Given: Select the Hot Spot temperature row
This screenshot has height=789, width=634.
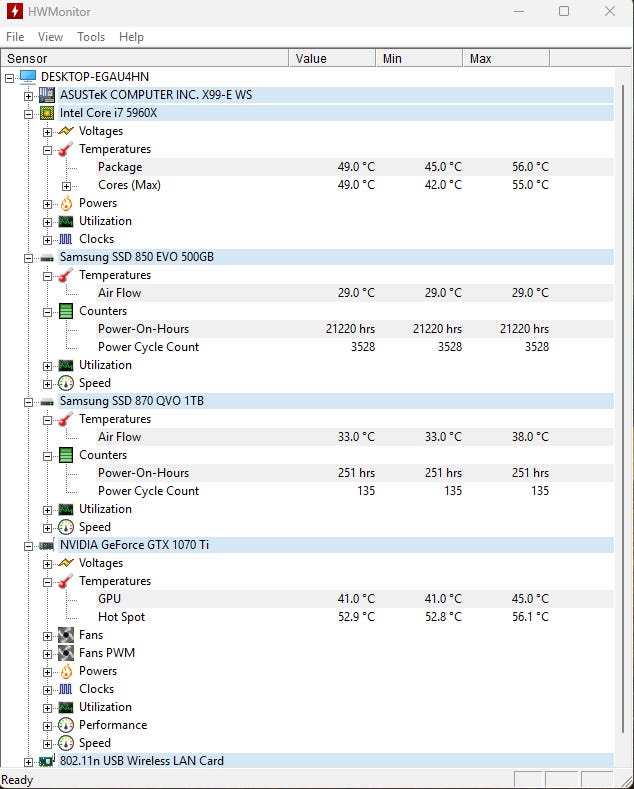Looking at the screenshot, I should pos(121,617).
